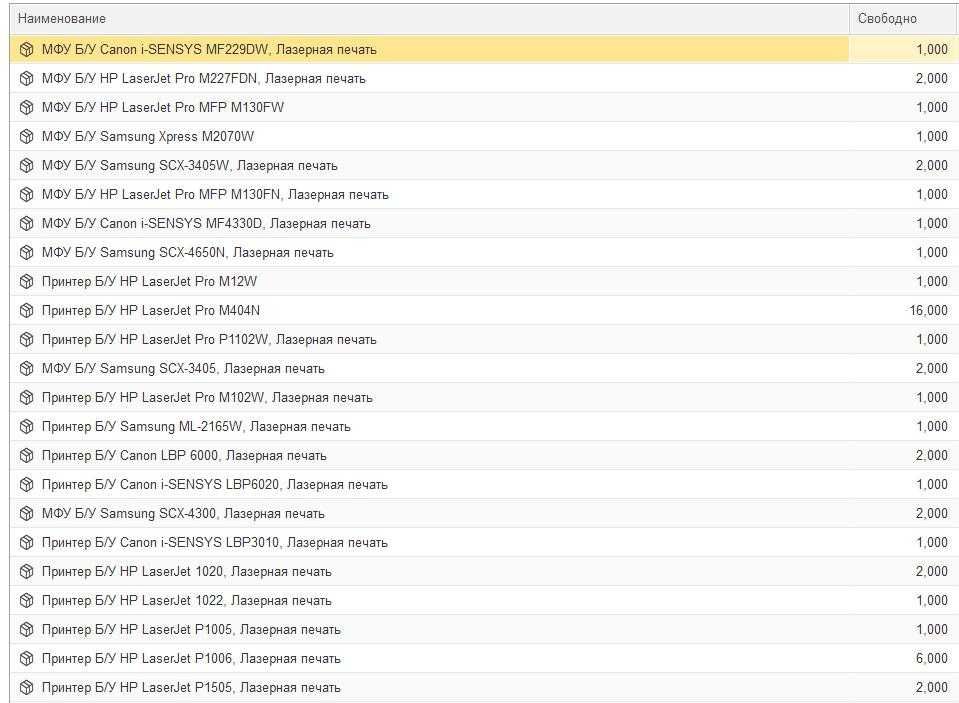The image size is (959, 703).
Task: Click item icon for HP LaserJet P1005
Action: [26, 630]
